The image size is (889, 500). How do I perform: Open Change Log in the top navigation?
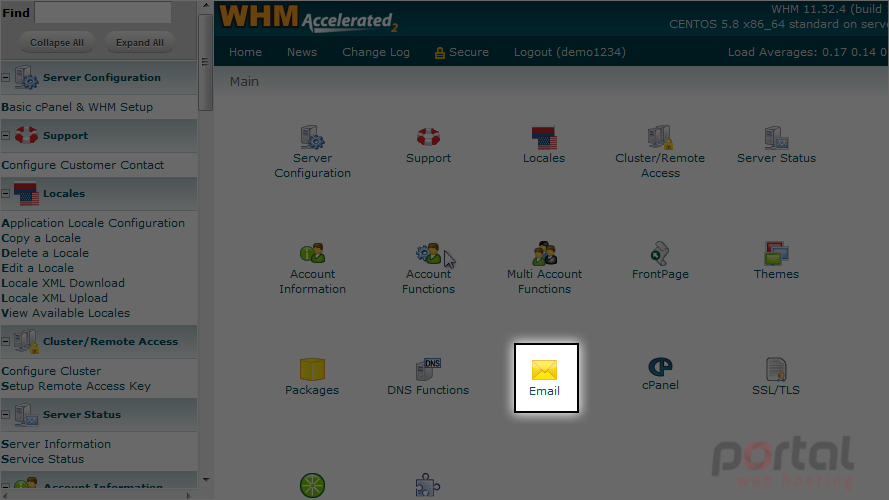[x=376, y=52]
